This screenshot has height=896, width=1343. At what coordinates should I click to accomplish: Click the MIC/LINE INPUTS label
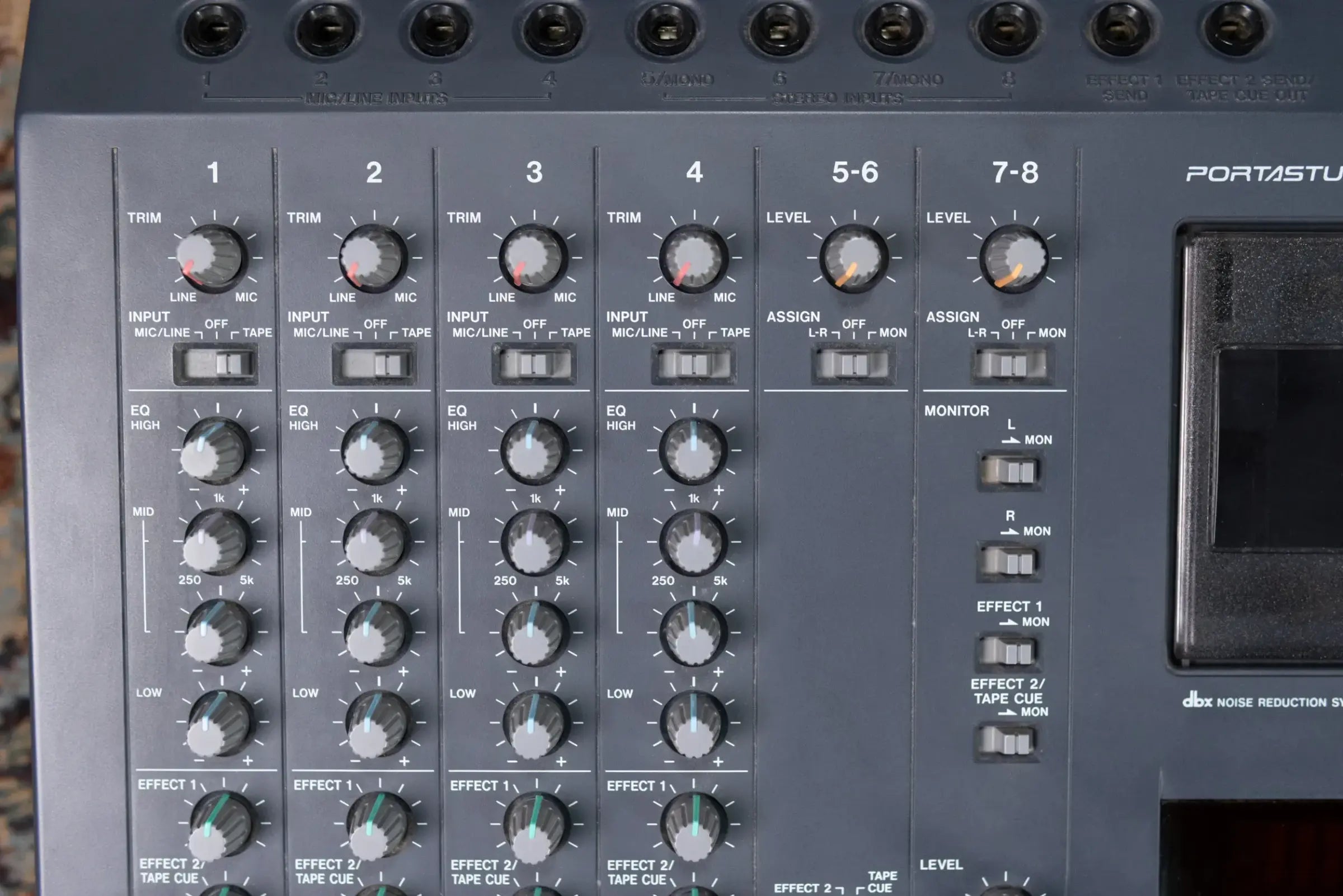coord(377,98)
